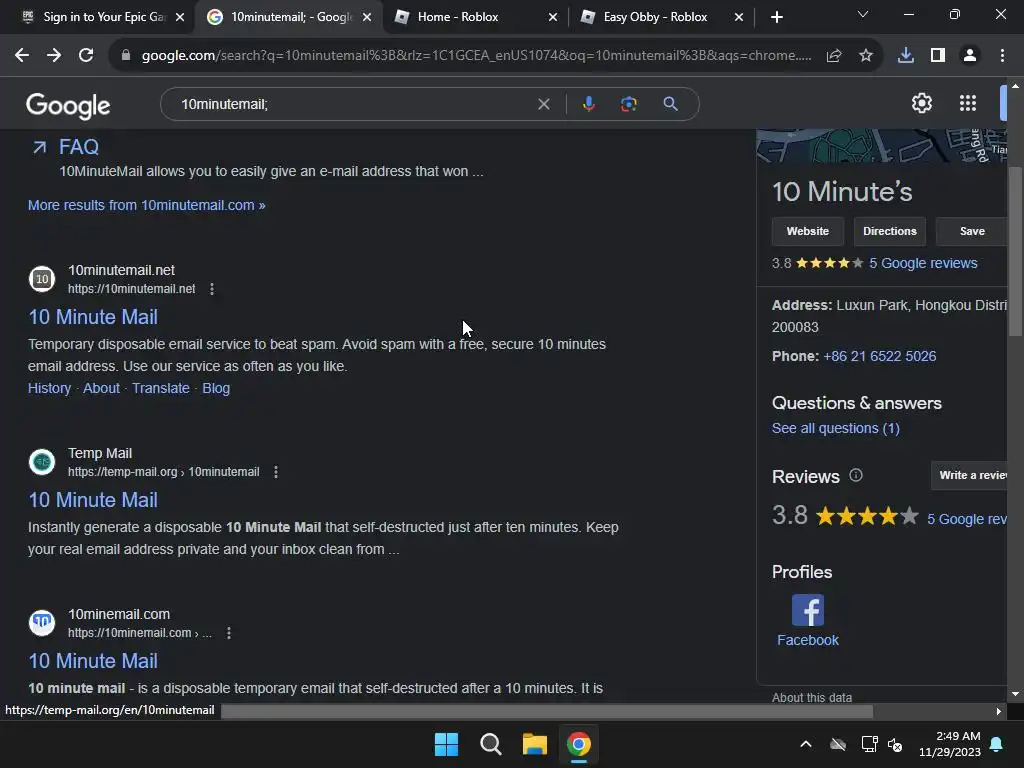Toggle the Chrome side panel icon
Viewport: 1024px width, 768px height.
(938, 56)
